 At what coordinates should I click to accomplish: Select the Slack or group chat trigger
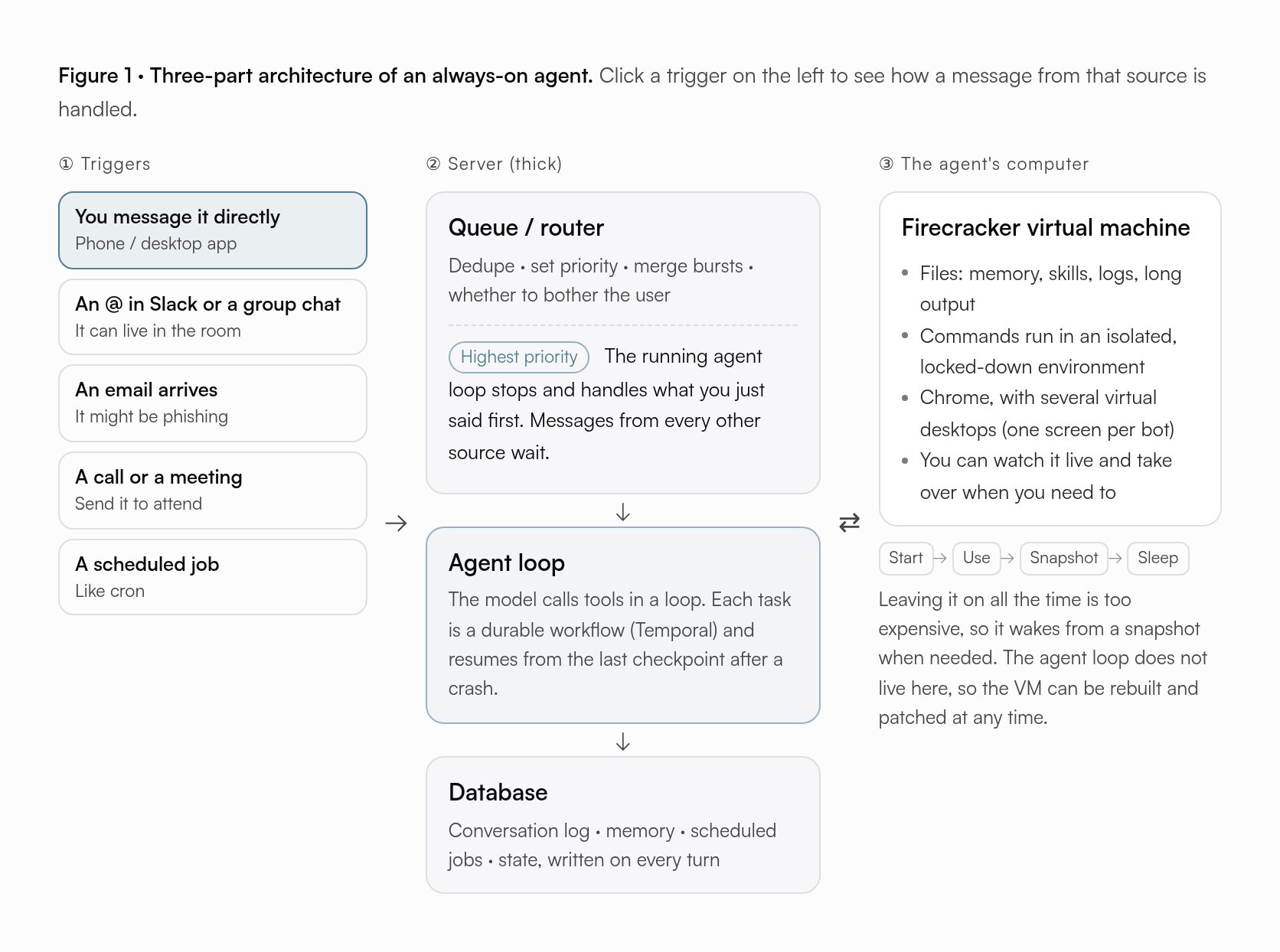coord(213,317)
